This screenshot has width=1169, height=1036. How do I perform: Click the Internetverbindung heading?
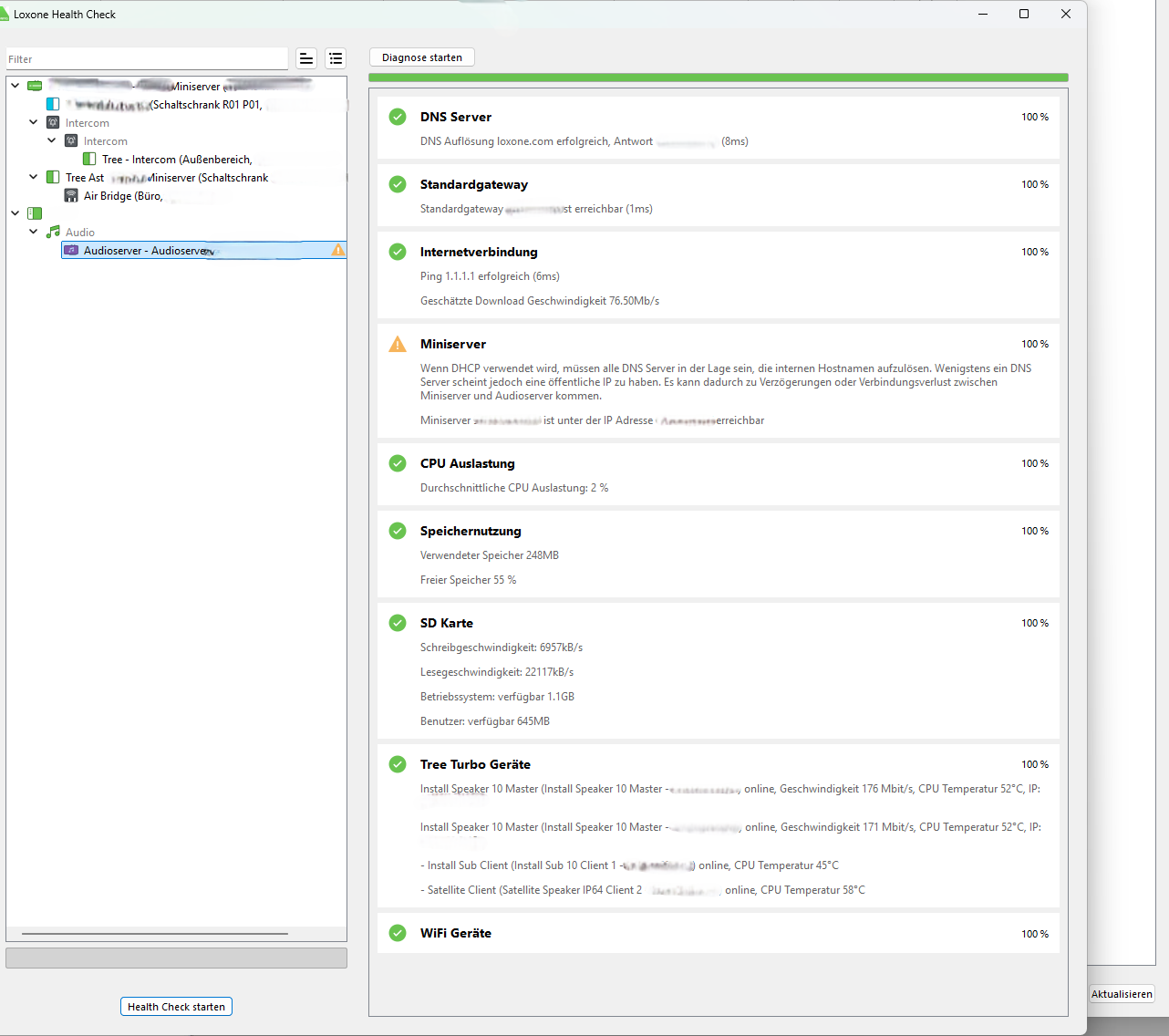click(x=479, y=252)
